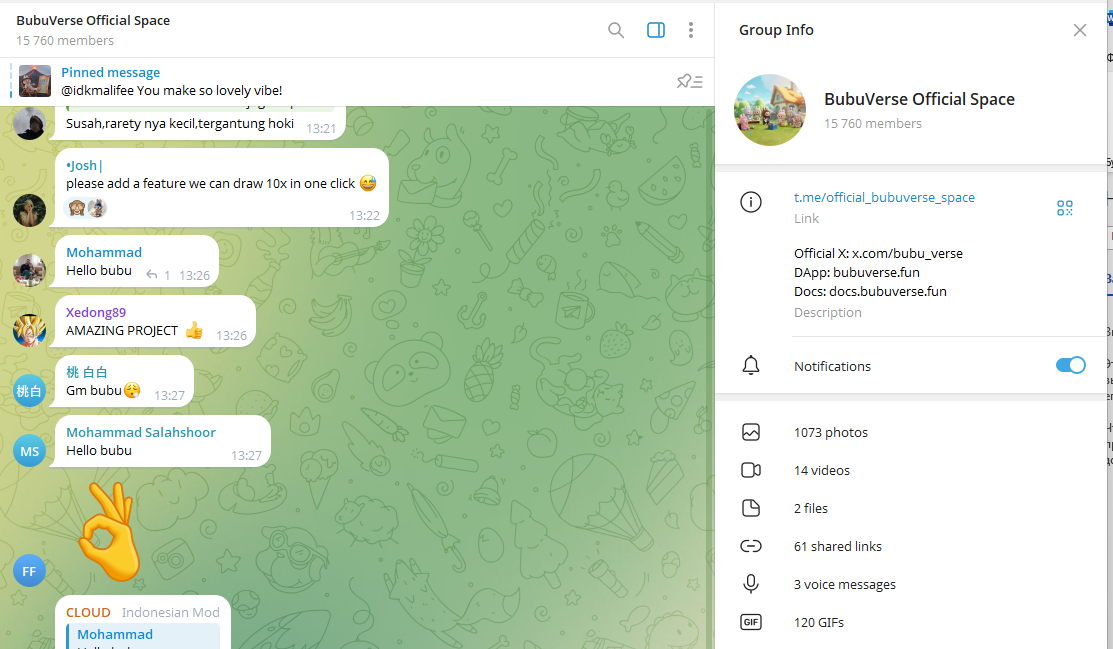The height and width of the screenshot is (649, 1113).
Task: Open the 3 voice messages section
Action: tap(911, 584)
